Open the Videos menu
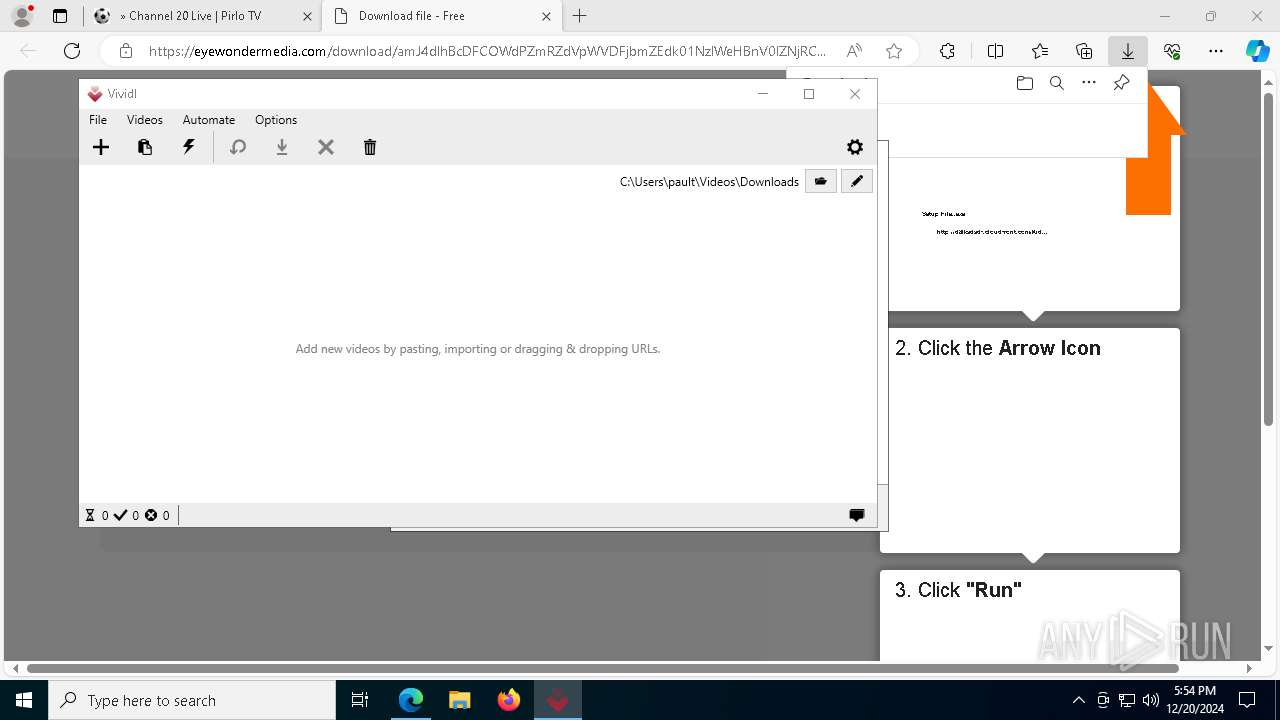The width and height of the screenshot is (1280, 720). coord(145,119)
